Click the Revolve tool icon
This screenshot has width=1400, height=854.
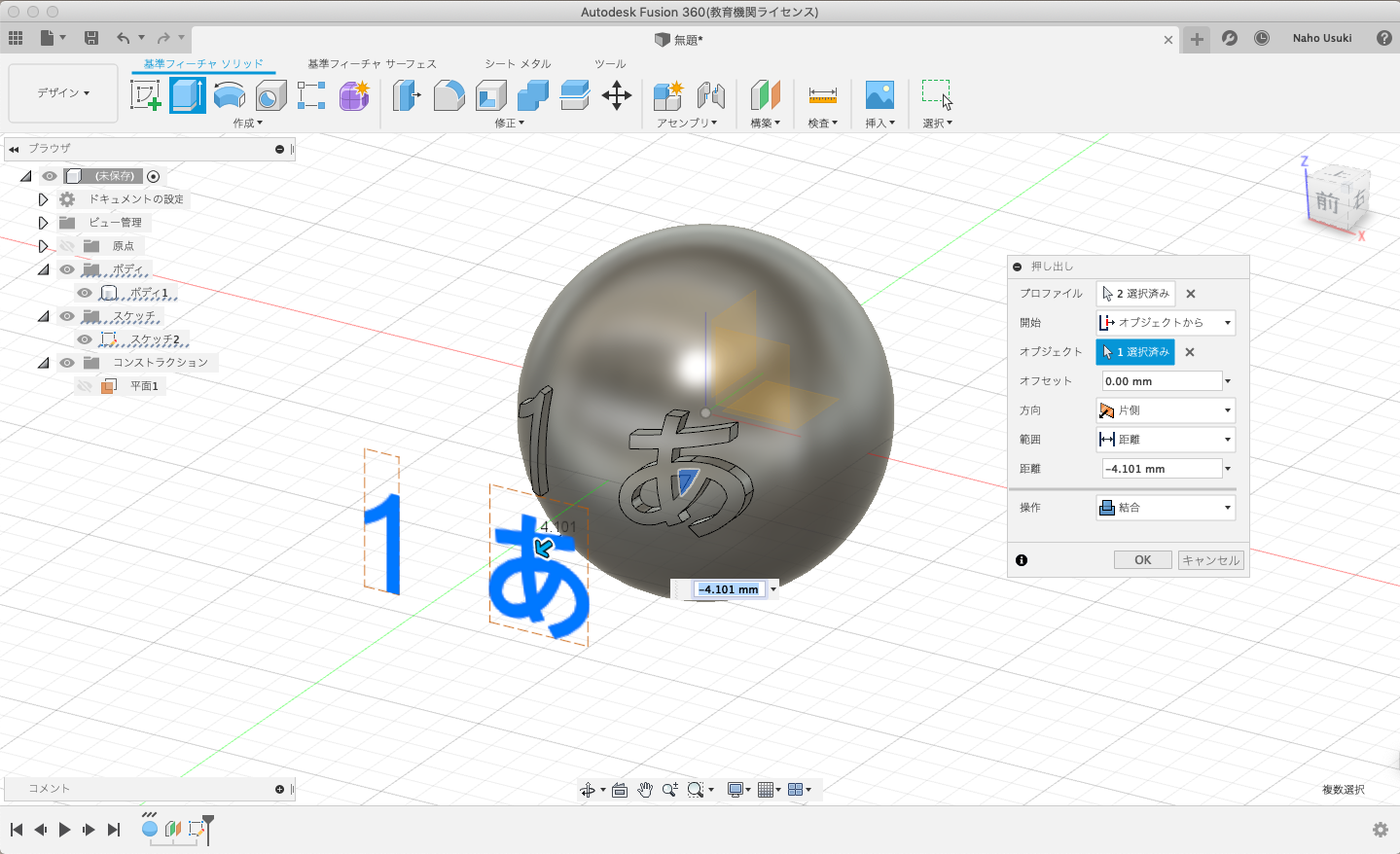(230, 95)
